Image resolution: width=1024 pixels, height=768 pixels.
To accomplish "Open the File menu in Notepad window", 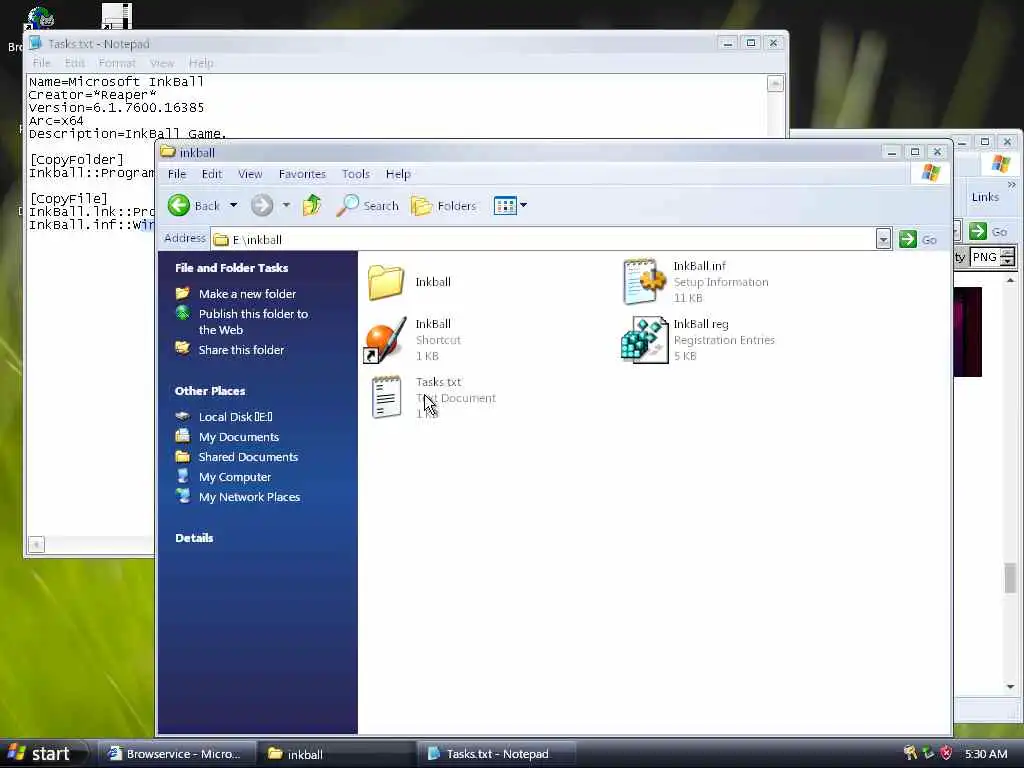I will [x=41, y=63].
